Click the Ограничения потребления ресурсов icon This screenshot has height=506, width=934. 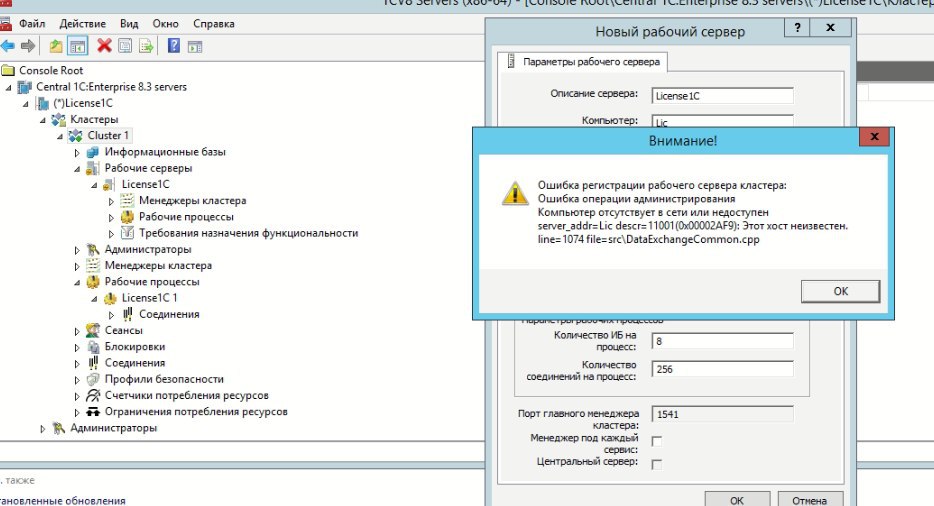(93, 412)
